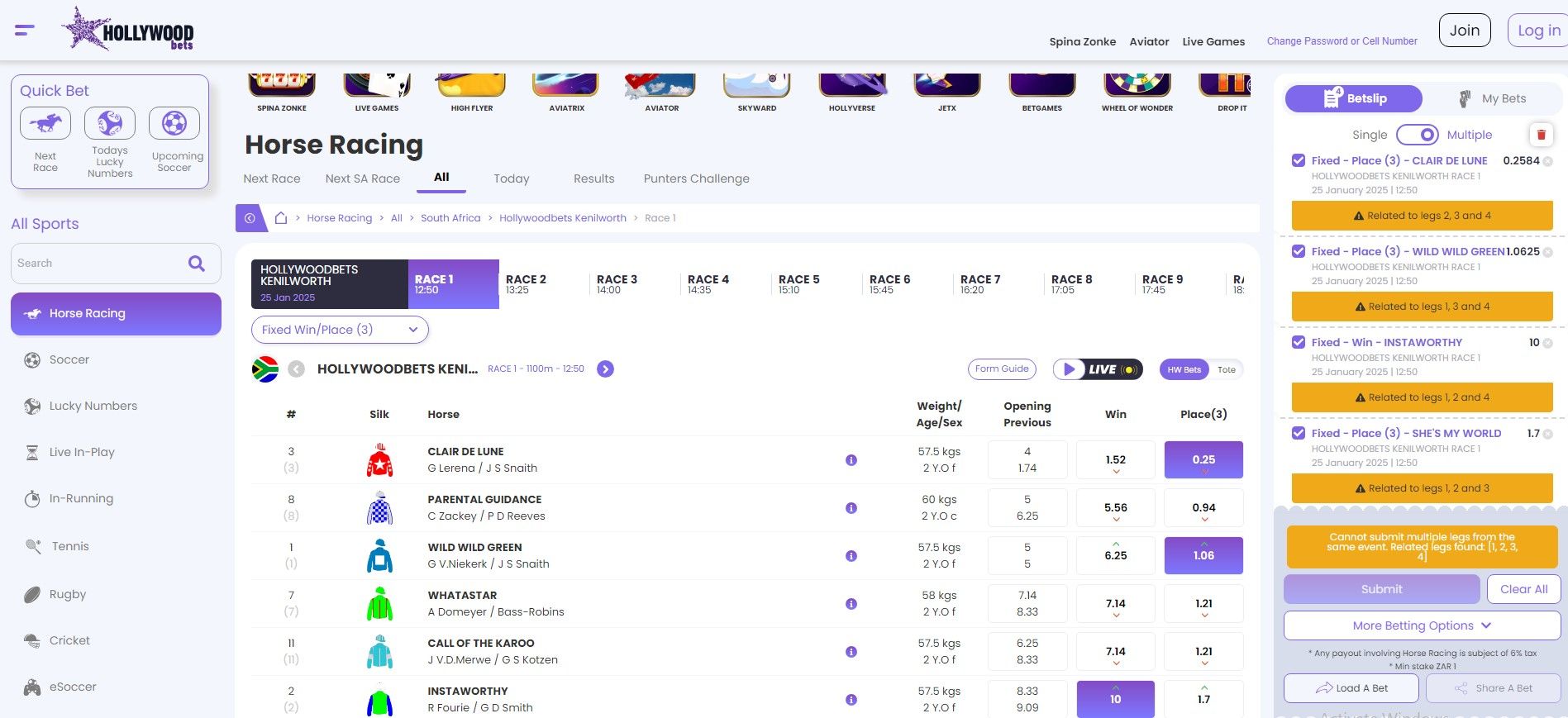Switch to the Results tab
Image resolution: width=1568 pixels, height=718 pixels.
593,178
